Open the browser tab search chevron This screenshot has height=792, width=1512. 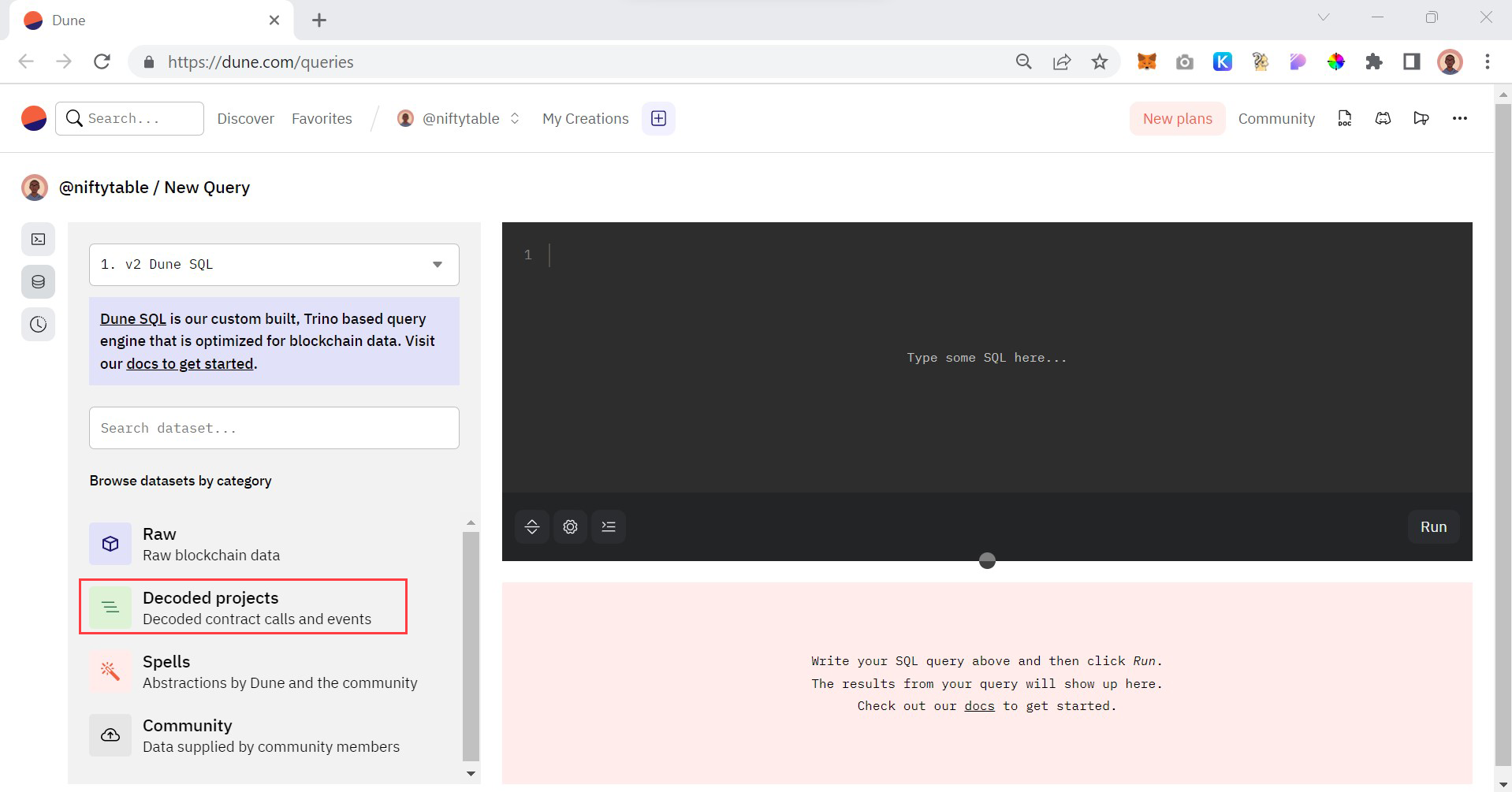(1324, 17)
